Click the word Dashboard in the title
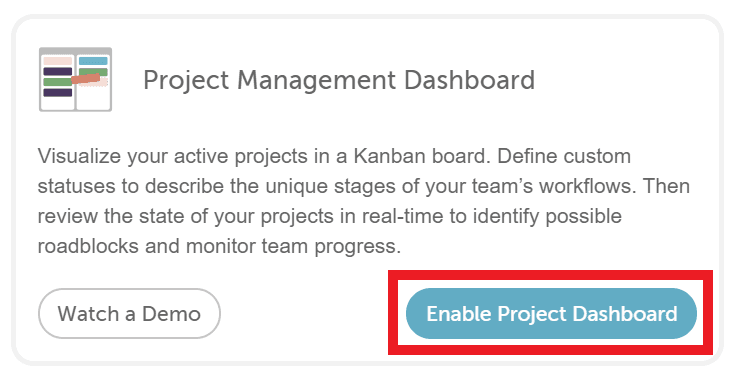The image size is (740, 380). coord(470,80)
